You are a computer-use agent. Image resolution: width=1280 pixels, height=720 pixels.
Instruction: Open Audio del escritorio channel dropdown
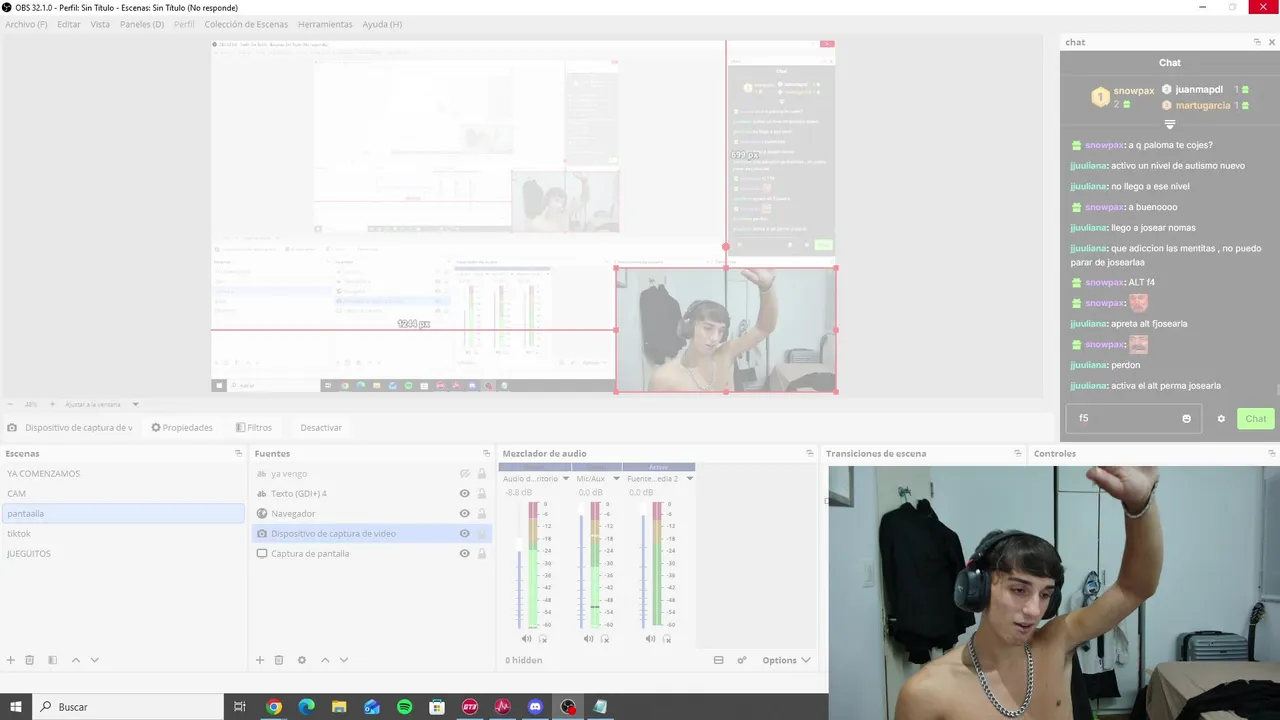(565, 479)
